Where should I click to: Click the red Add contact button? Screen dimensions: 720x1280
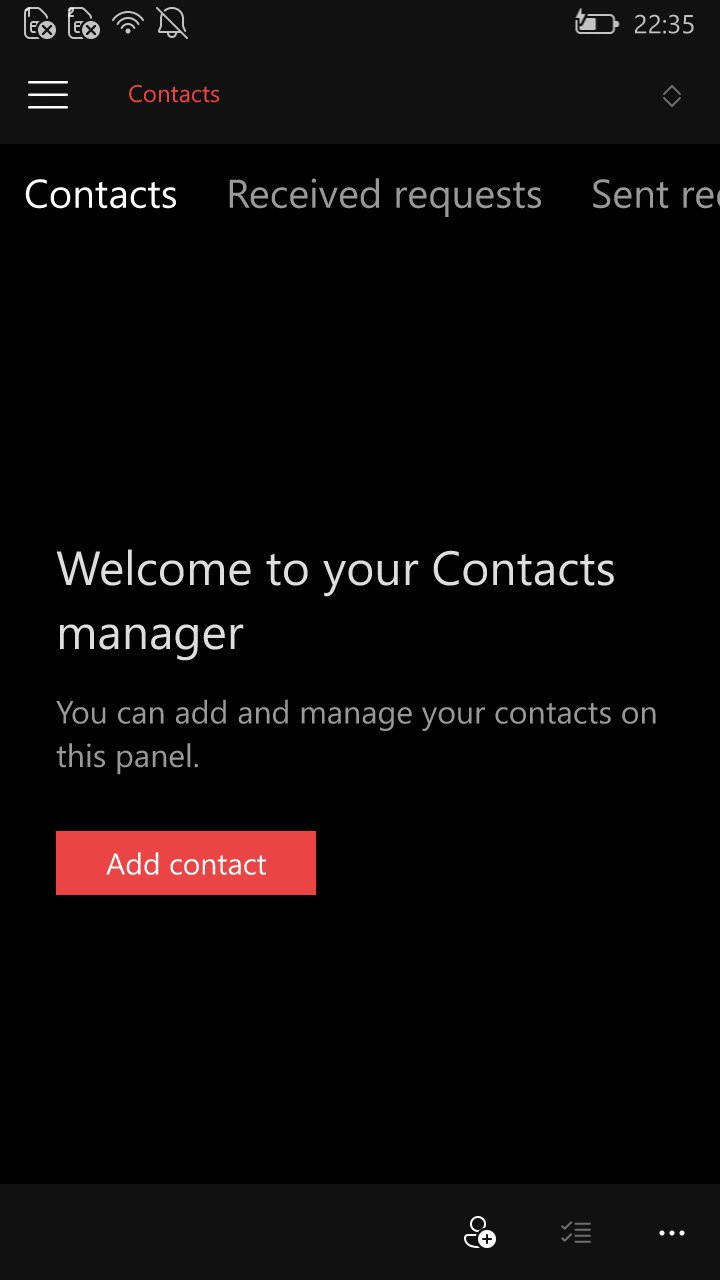point(186,863)
